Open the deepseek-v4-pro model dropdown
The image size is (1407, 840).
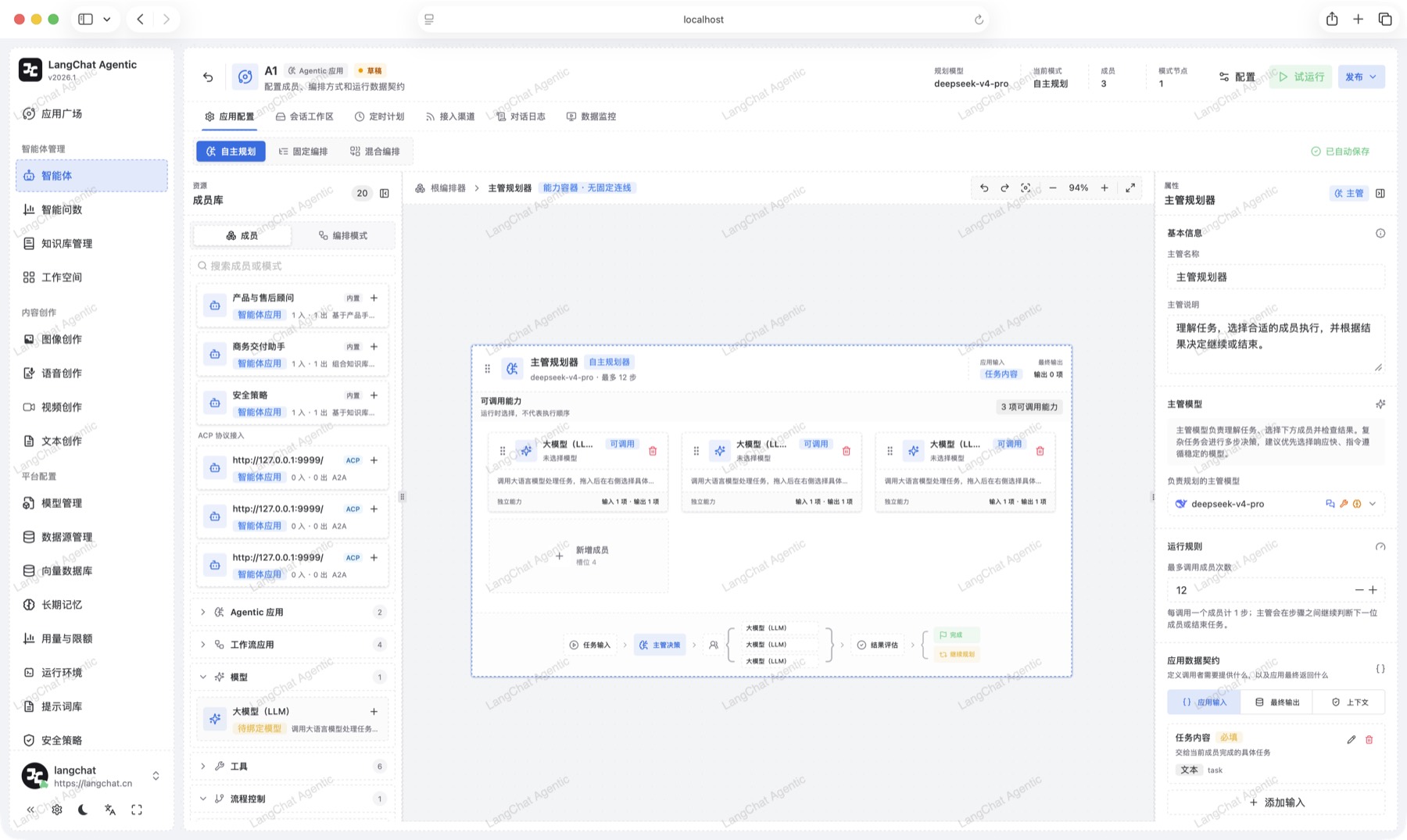(x=1276, y=504)
